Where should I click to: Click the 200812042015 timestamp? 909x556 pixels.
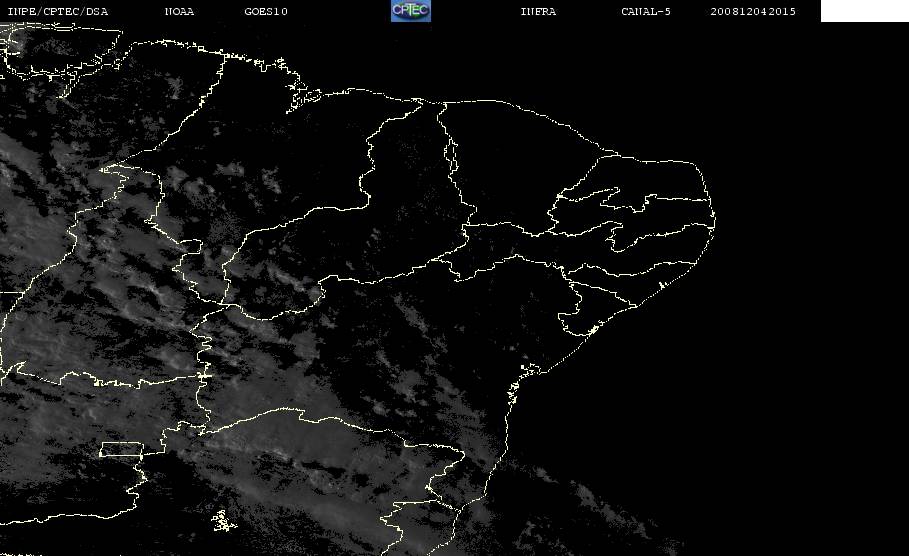pyautogui.click(x=753, y=12)
